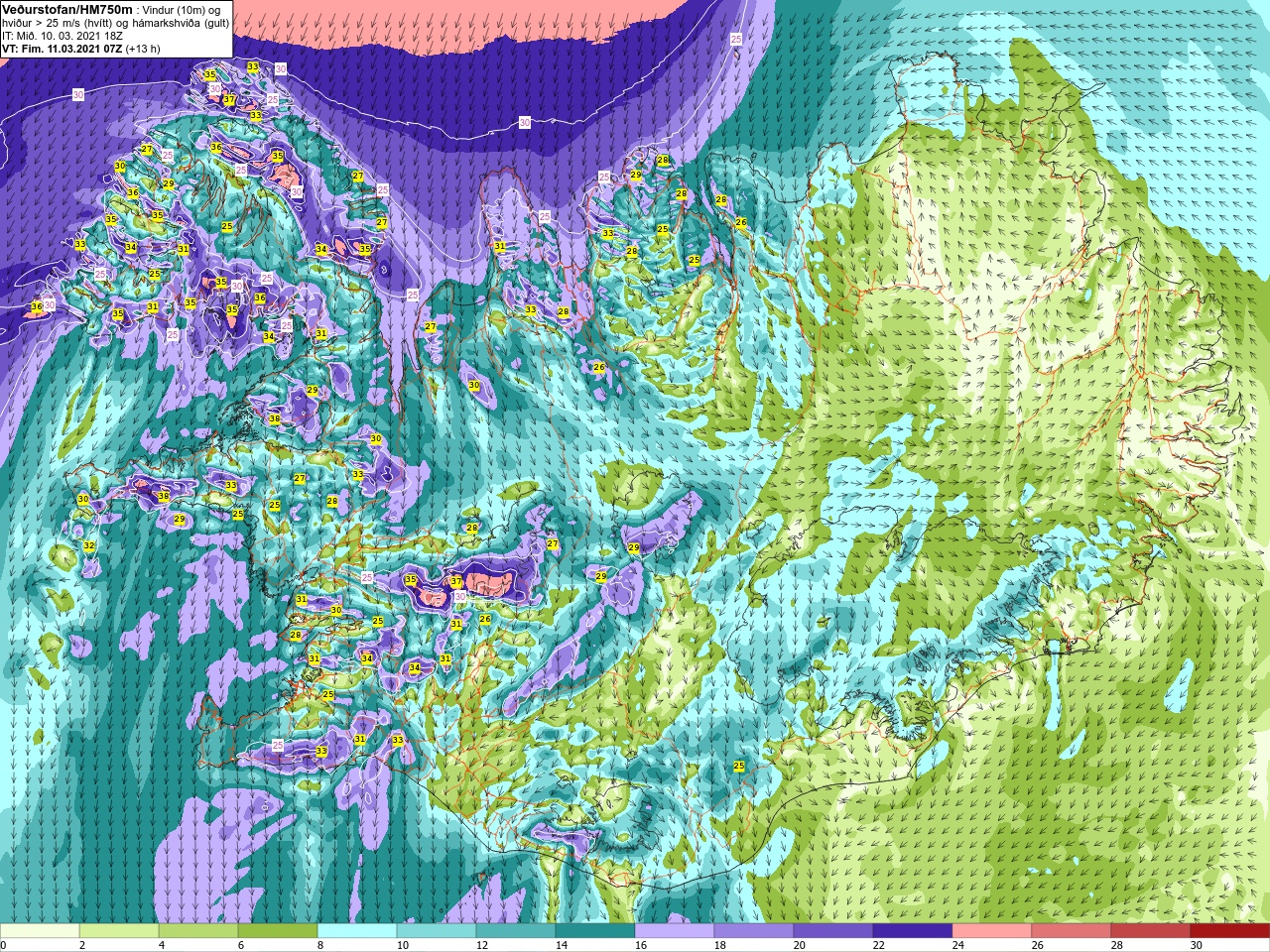Viewport: 1270px width, 952px height.
Task: Pick the light cyan 8–10 legend swatch
Action: point(357,931)
